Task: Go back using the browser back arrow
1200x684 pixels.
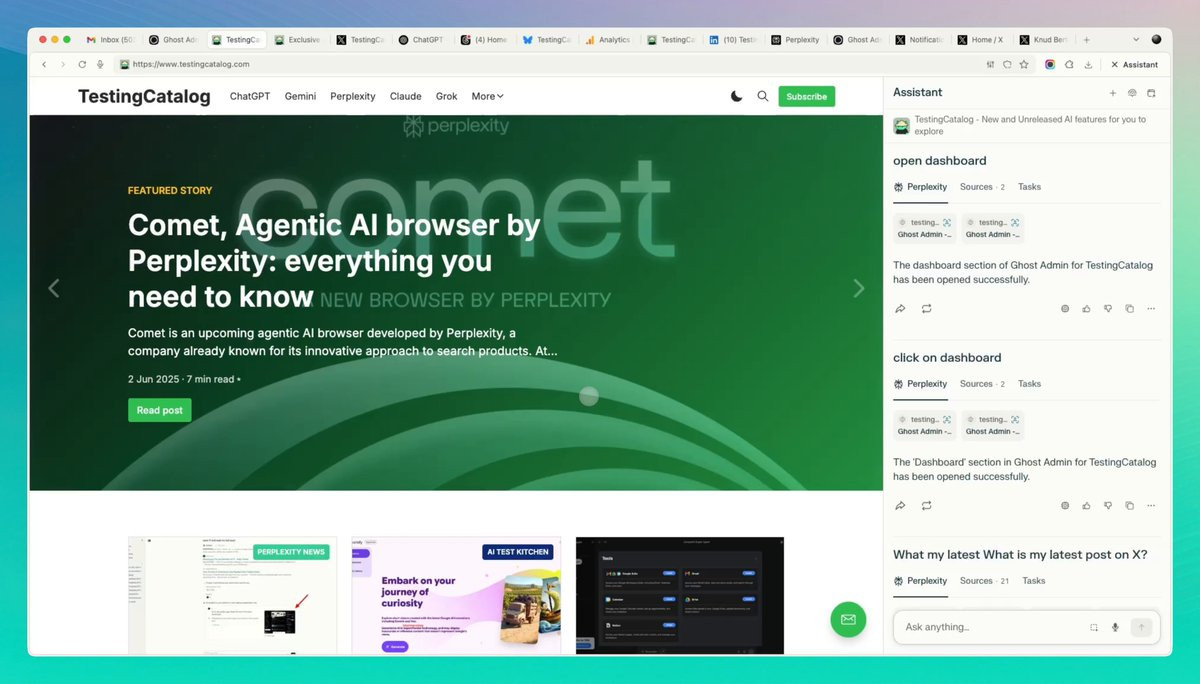Action: (x=44, y=64)
